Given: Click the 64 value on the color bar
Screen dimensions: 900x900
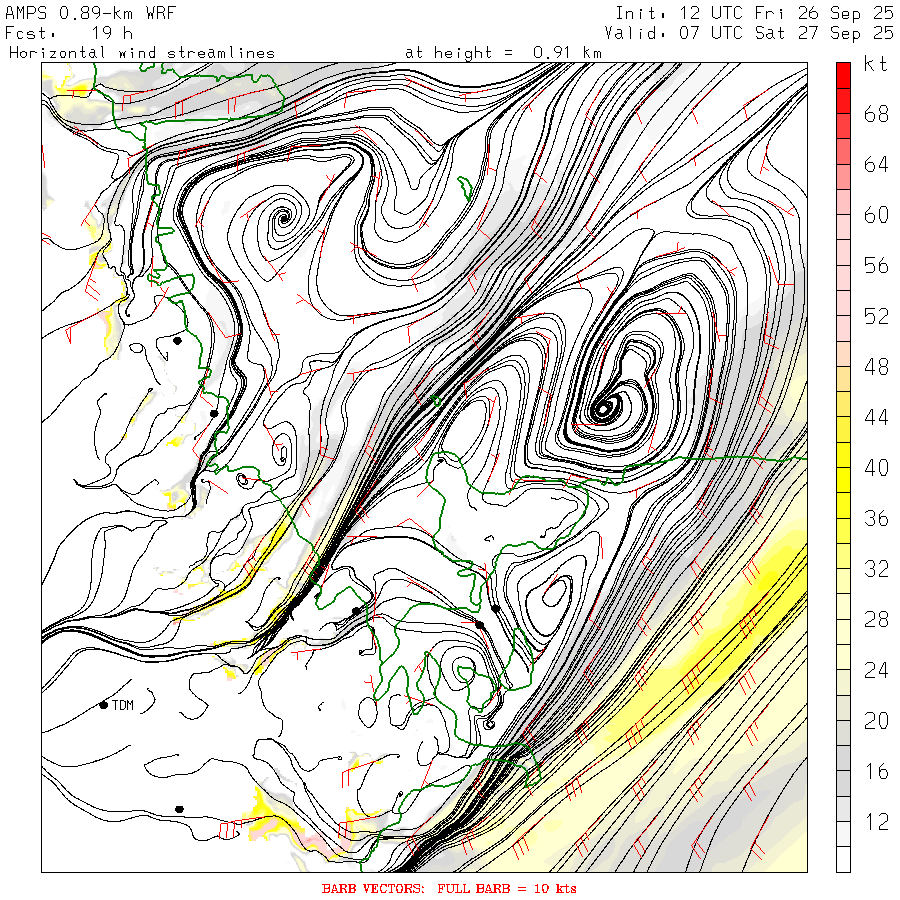Looking at the screenshot, I should point(876,165).
